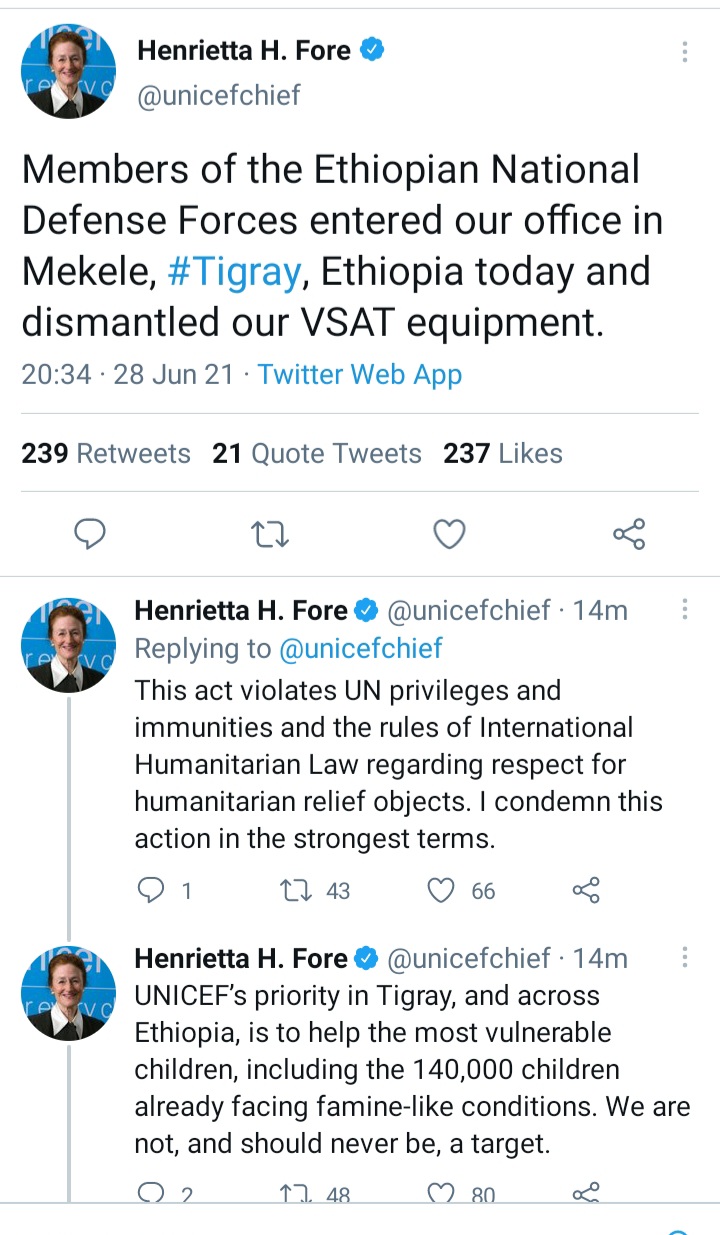Open more options on 'UNICEF's priority' reply
Image resolution: width=720 pixels, height=1235 pixels.
pyautogui.click(x=685, y=958)
